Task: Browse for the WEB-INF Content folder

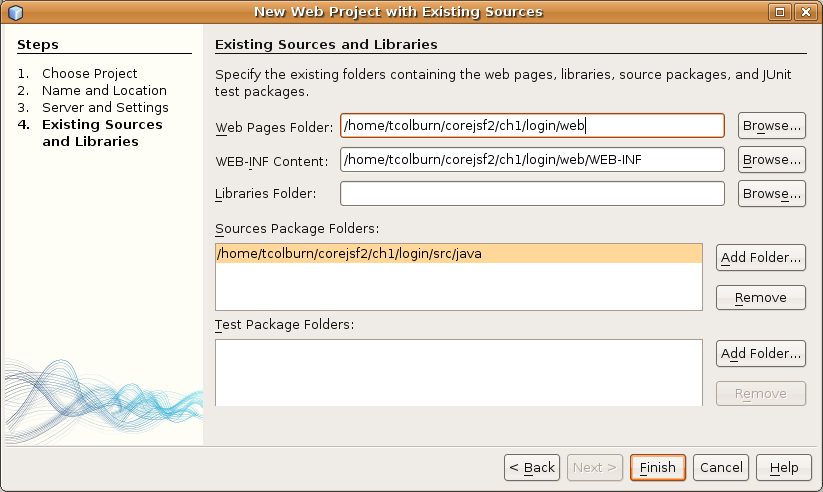Action: [772, 160]
